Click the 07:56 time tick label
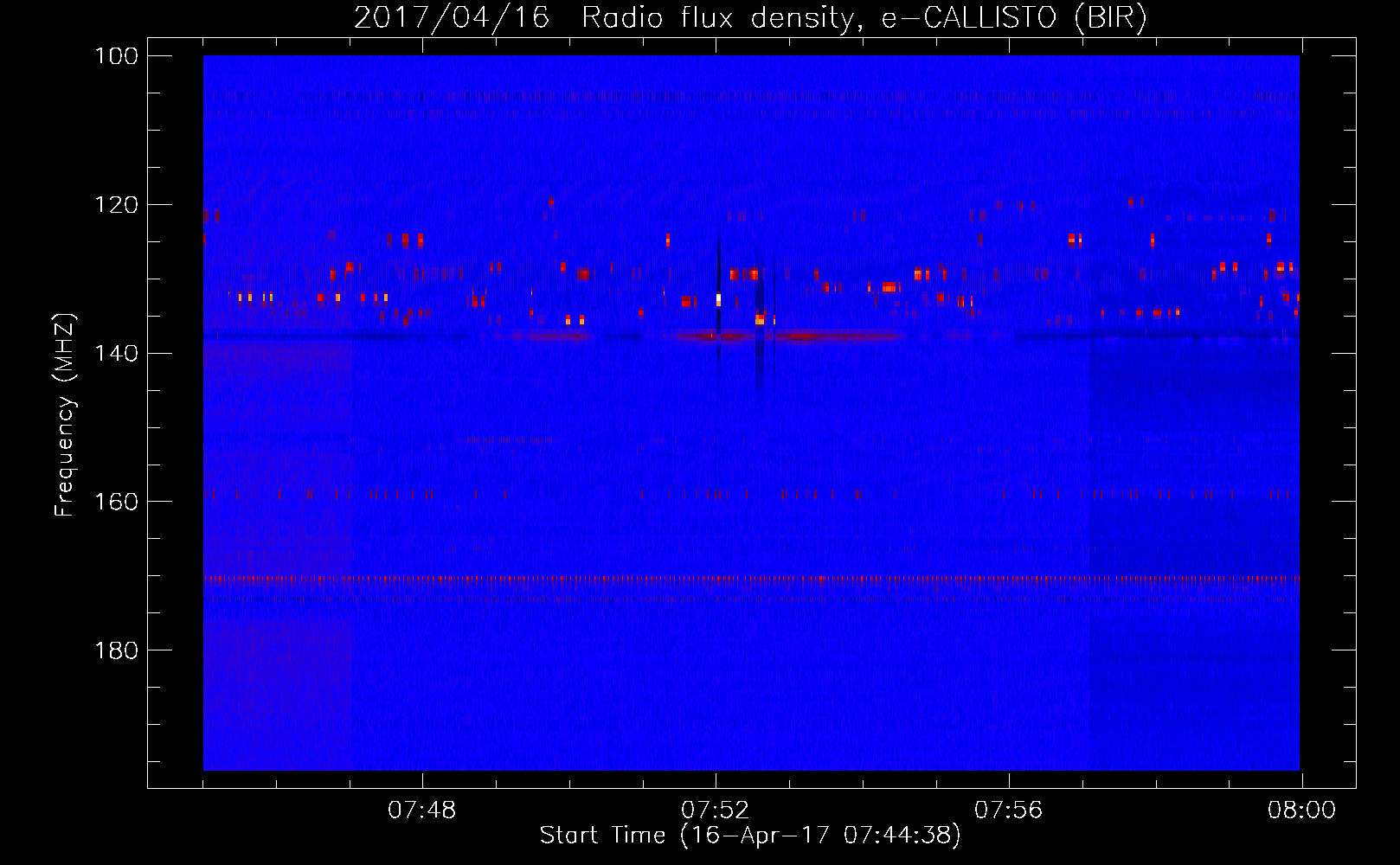Screen dimensions: 1400x865 coord(1009,811)
